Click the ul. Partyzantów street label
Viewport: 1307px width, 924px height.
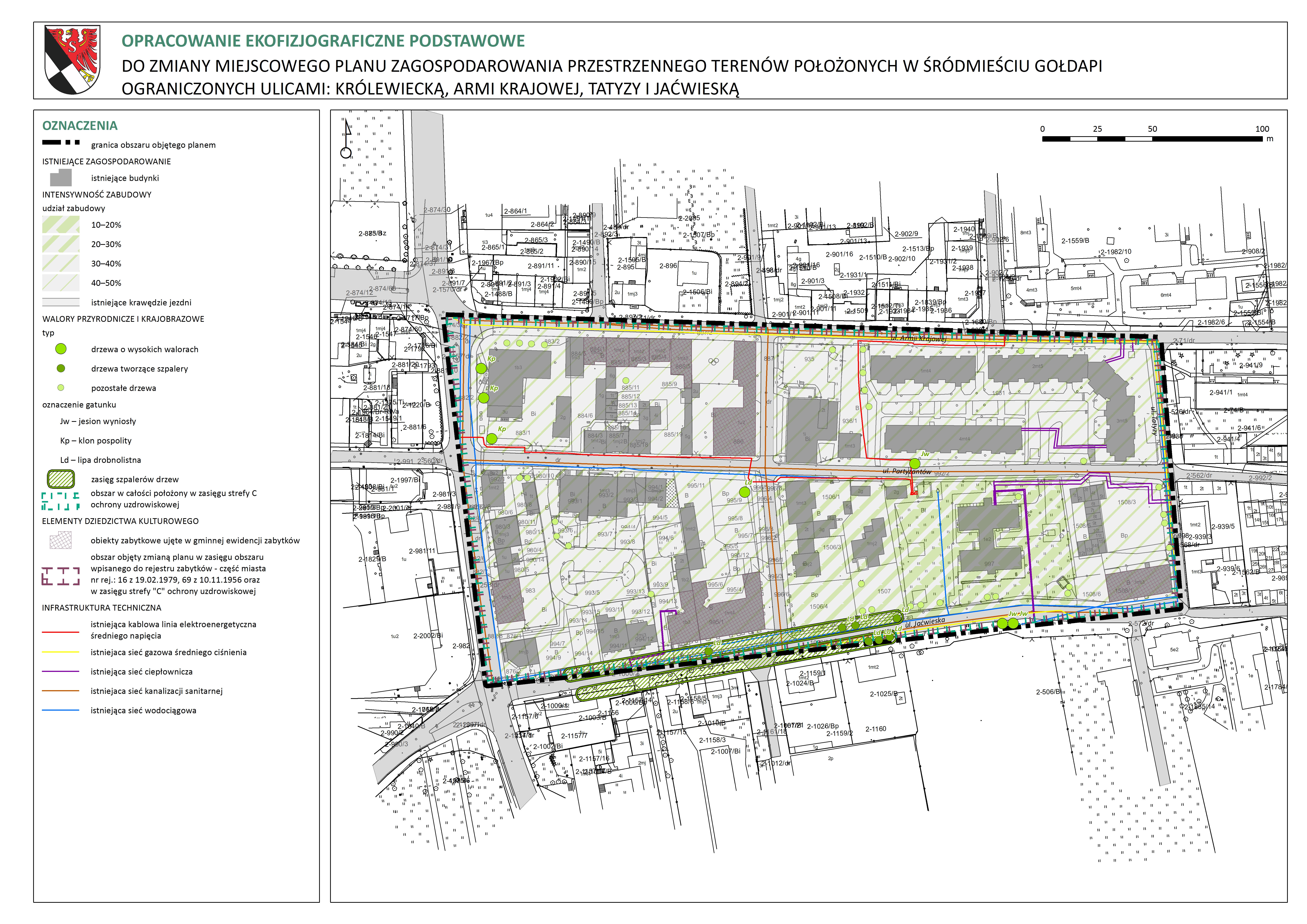point(907,471)
